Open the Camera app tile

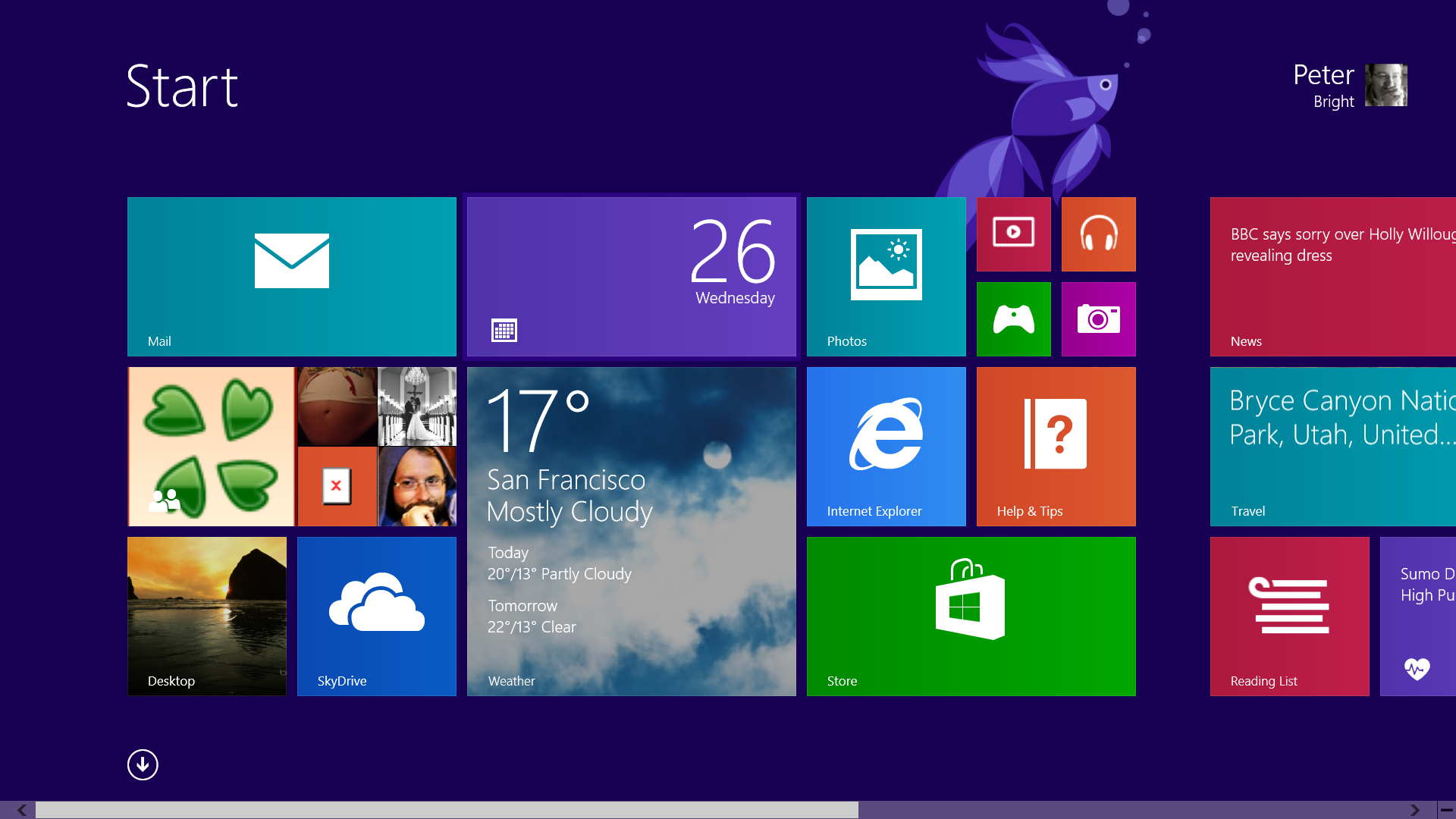tap(1098, 319)
